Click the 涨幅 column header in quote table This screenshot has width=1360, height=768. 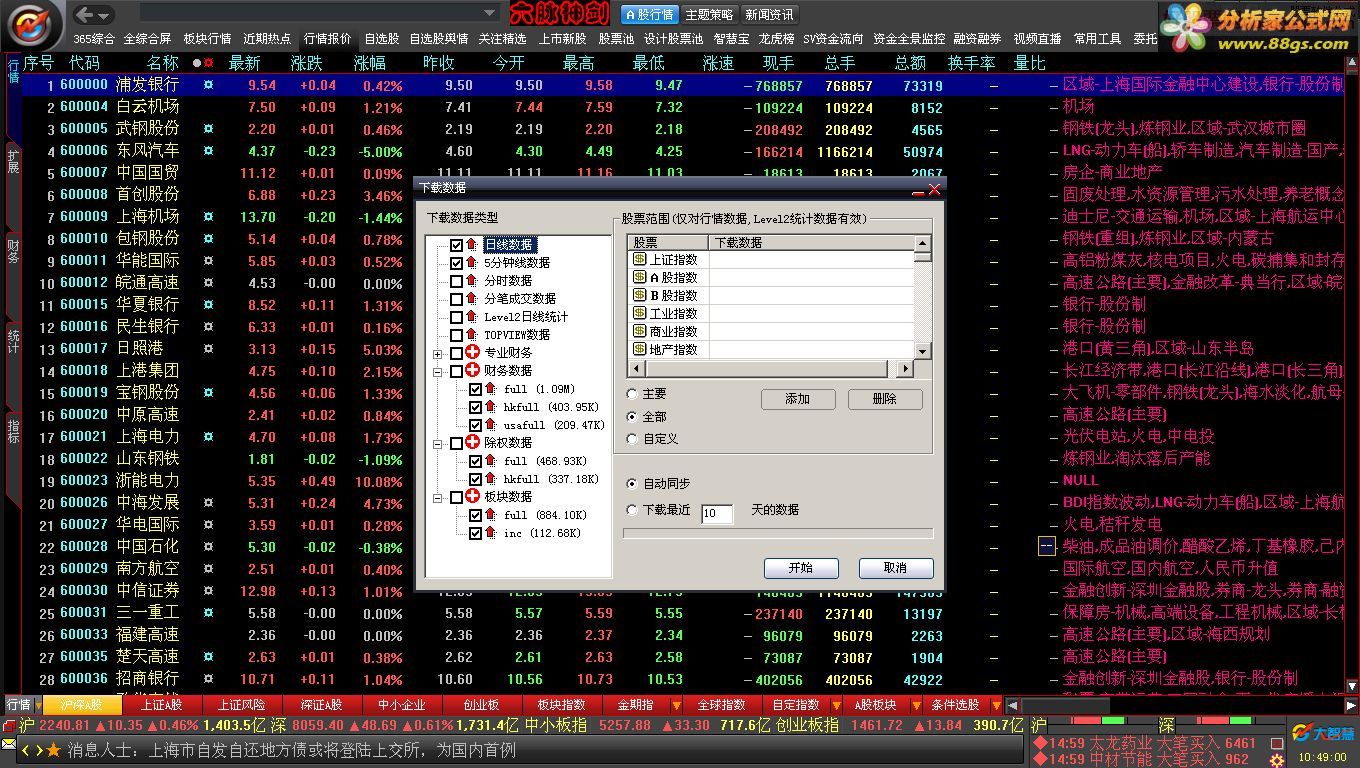pyautogui.click(x=369, y=63)
